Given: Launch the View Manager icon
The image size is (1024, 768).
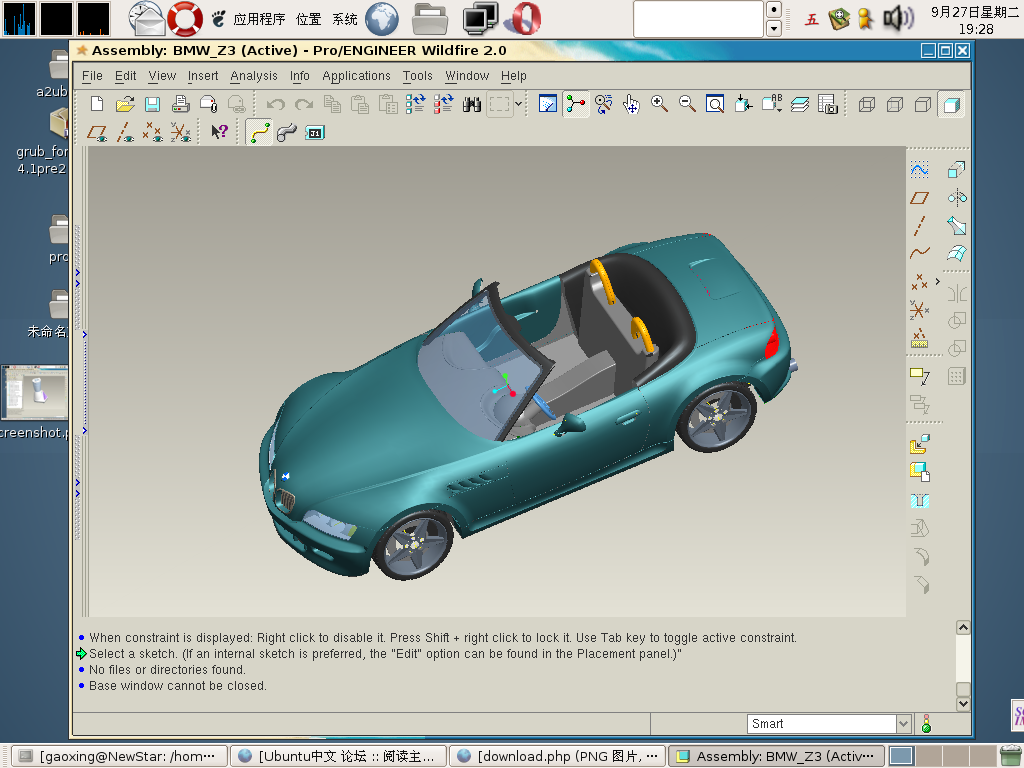Looking at the screenshot, I should point(827,104).
